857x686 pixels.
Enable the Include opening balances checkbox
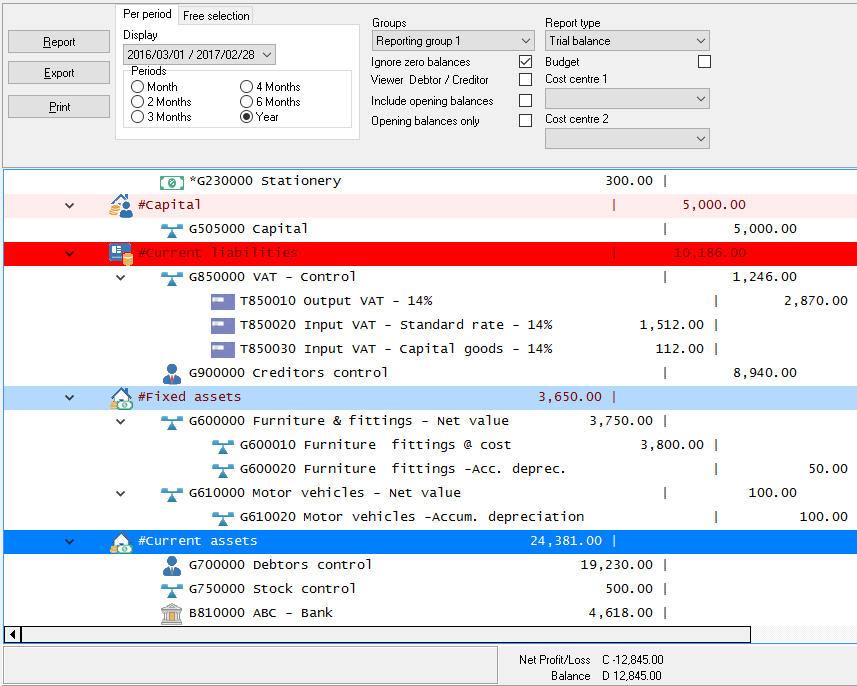point(525,101)
